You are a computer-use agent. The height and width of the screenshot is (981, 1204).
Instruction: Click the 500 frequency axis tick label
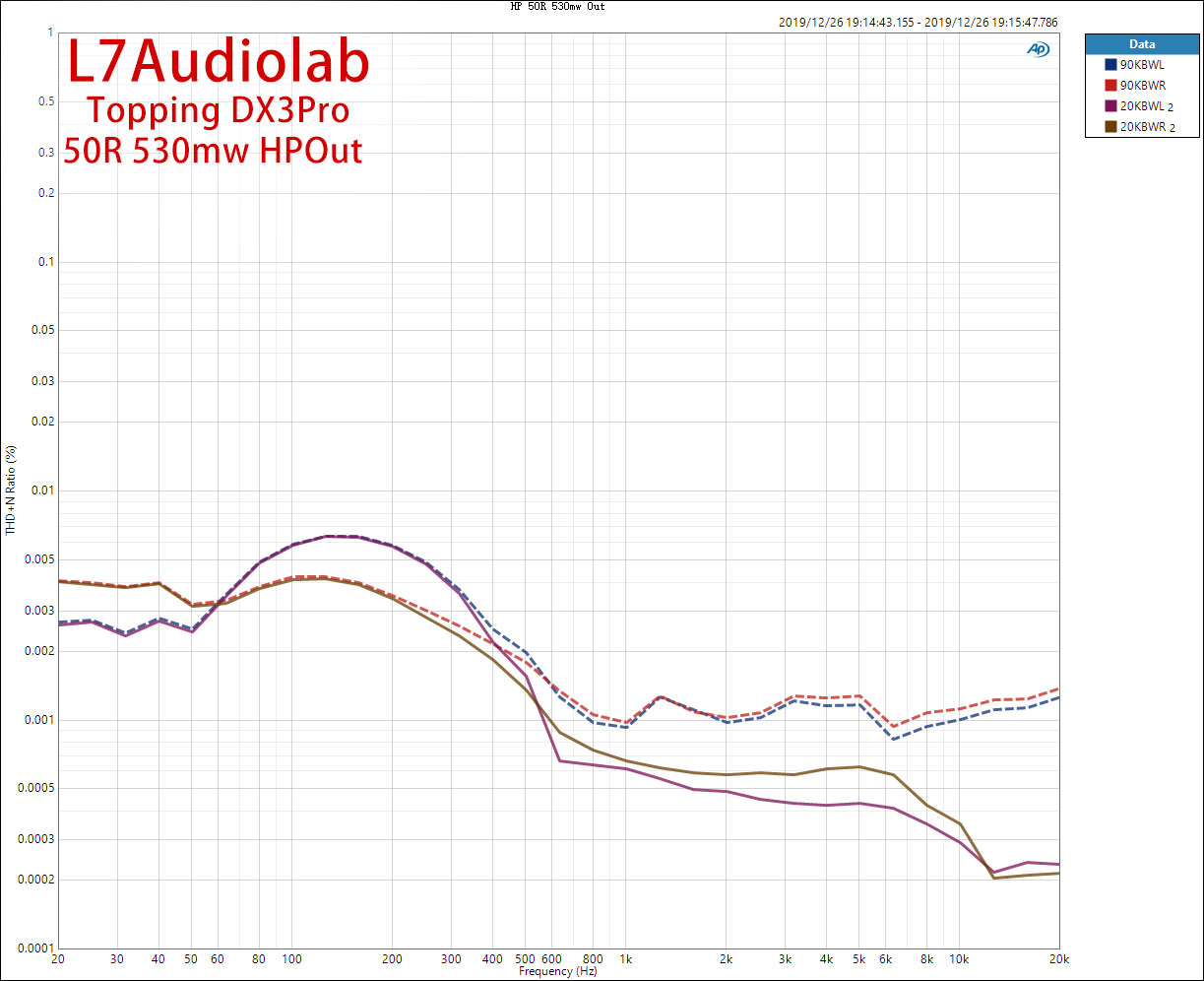click(x=525, y=958)
